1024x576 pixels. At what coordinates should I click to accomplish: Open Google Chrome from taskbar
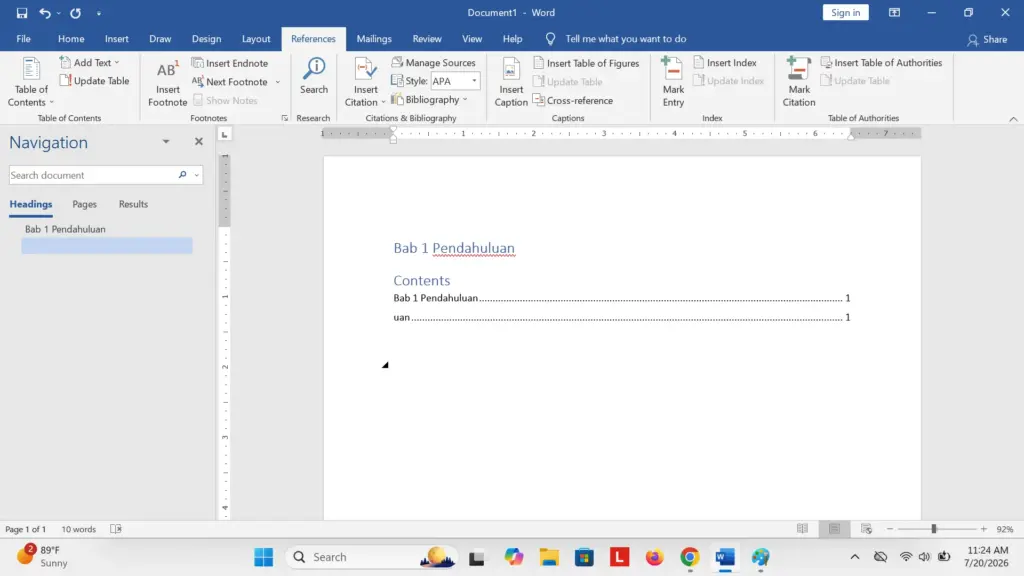coord(690,557)
